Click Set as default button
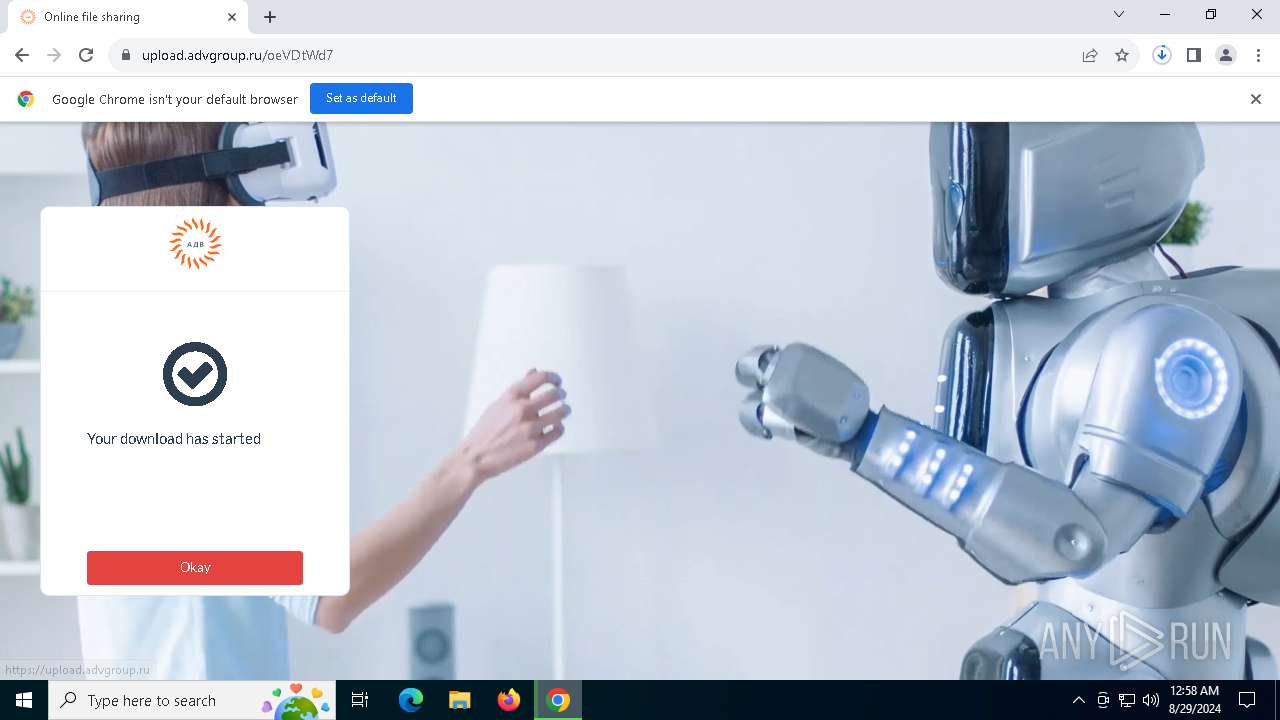This screenshot has width=1280, height=720. [x=361, y=98]
